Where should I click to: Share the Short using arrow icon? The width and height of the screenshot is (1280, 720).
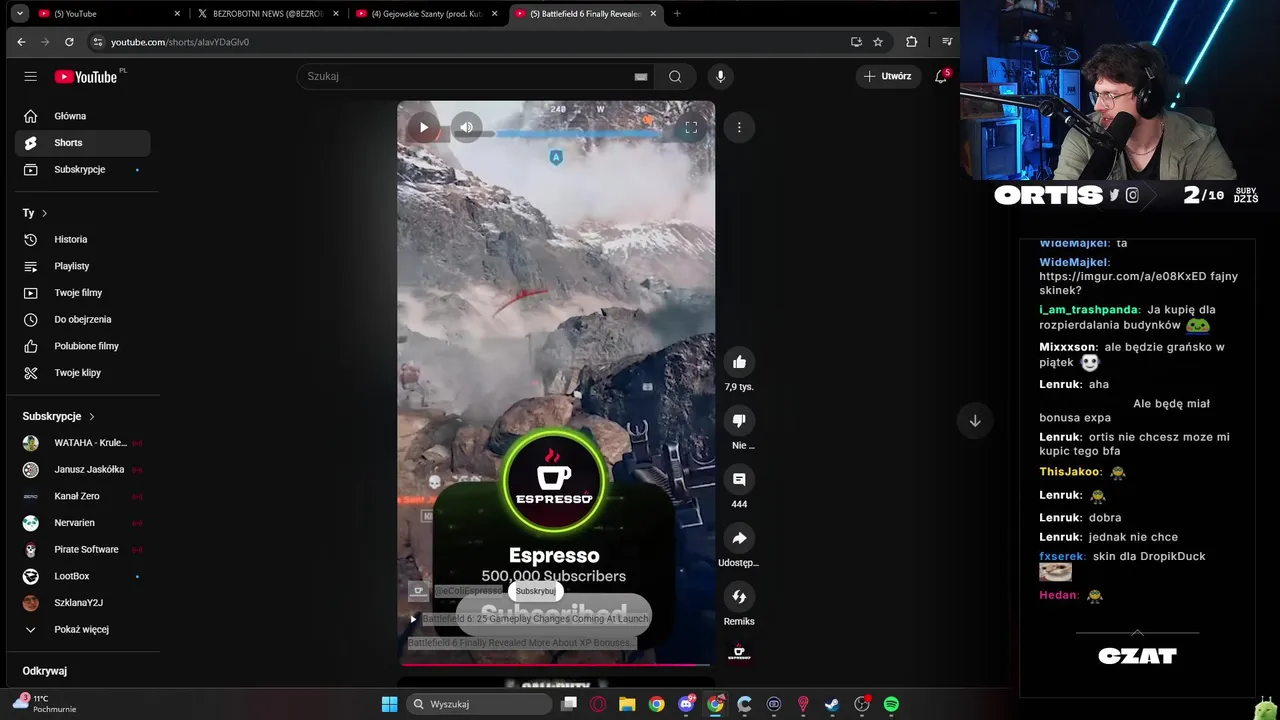[739, 538]
